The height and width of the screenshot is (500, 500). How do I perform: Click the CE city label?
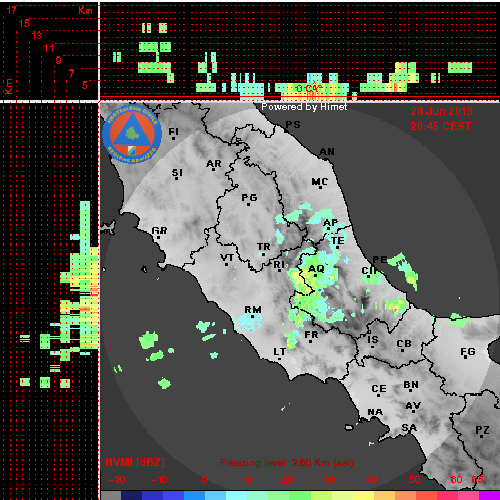pos(379,389)
